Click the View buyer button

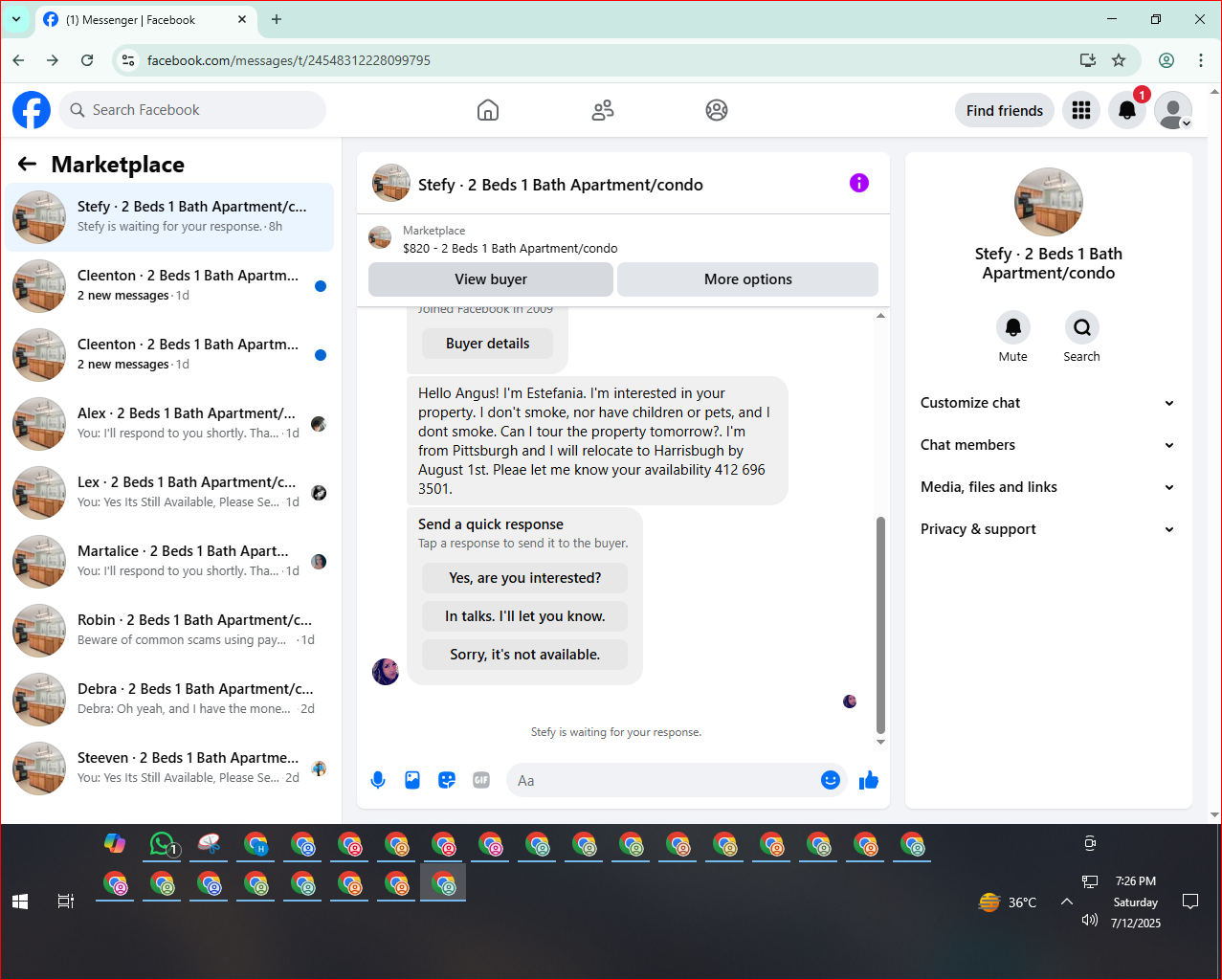491,279
